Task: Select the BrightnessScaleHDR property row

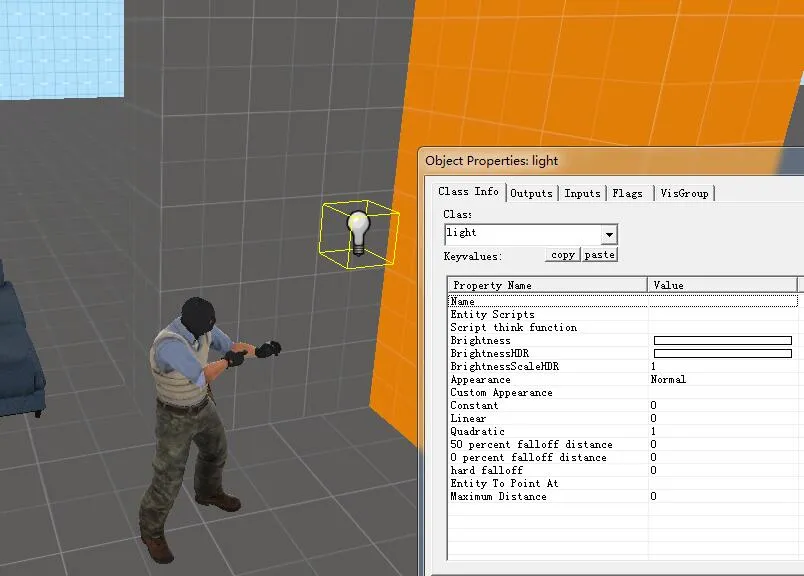Action: 623,366
